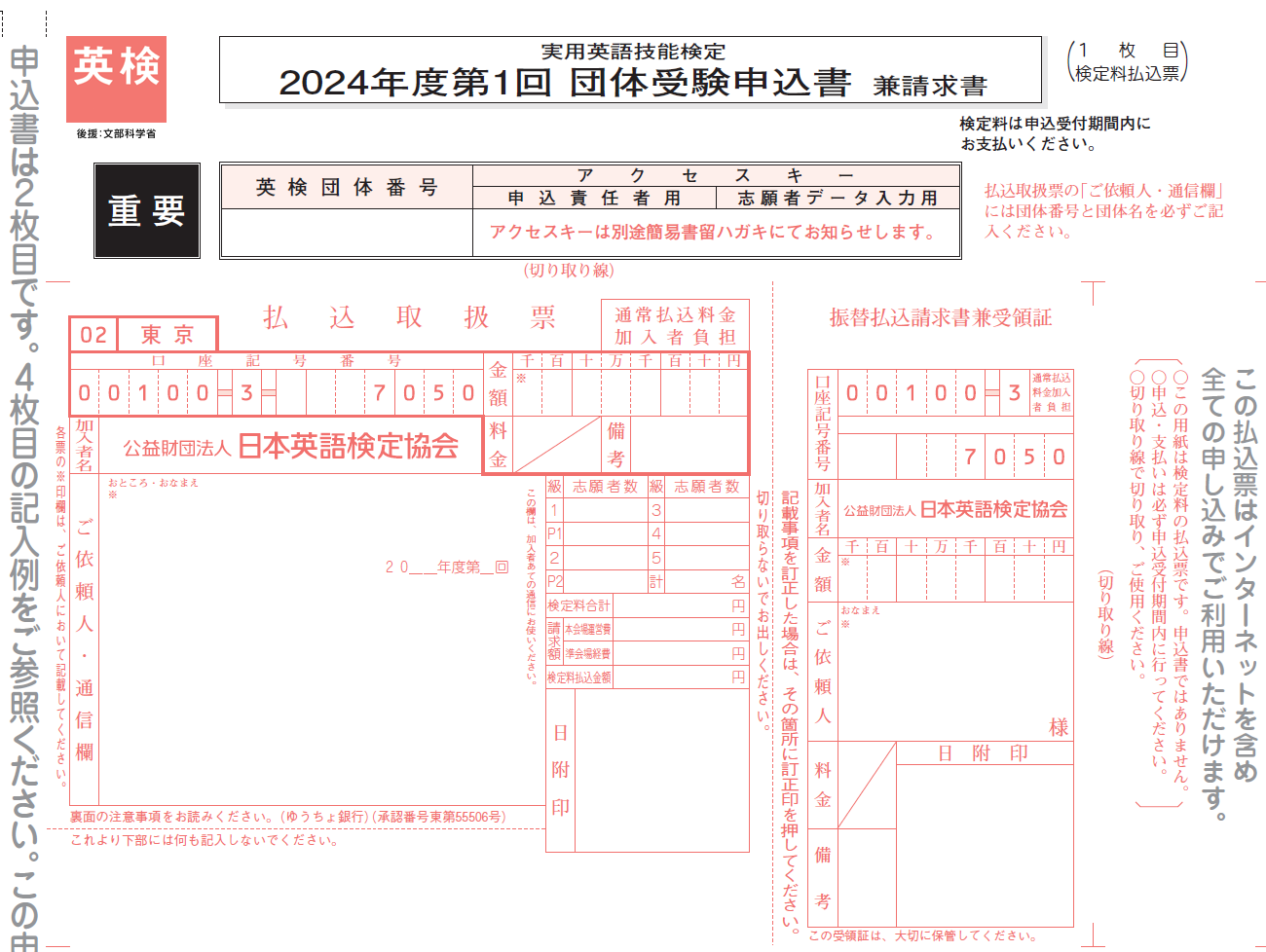
Task: Click the 2024年度第1回 団体受験申込書 title
Action: tap(564, 82)
